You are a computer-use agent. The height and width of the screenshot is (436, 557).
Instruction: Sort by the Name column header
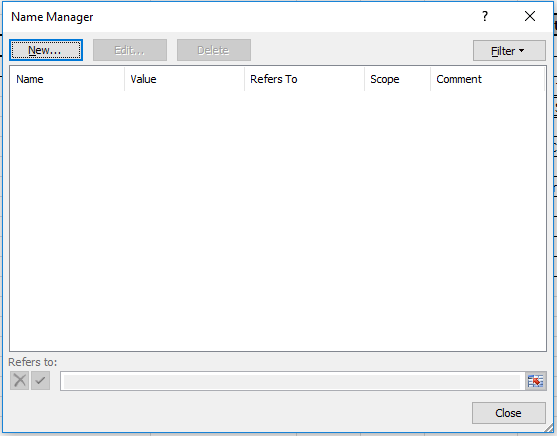point(67,79)
